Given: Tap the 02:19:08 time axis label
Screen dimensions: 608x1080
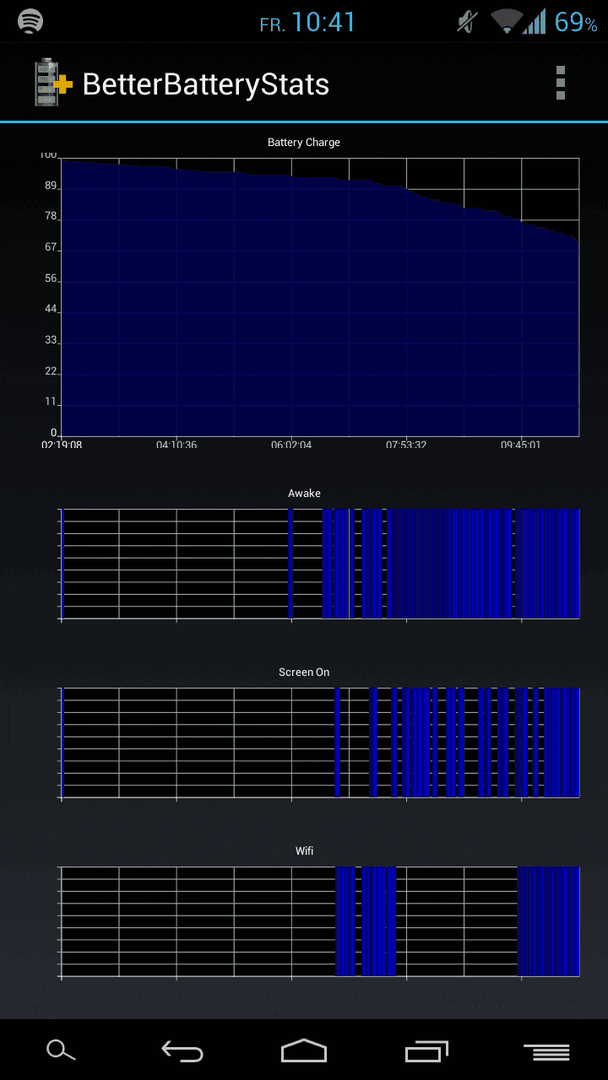Looking at the screenshot, I should tap(61, 445).
